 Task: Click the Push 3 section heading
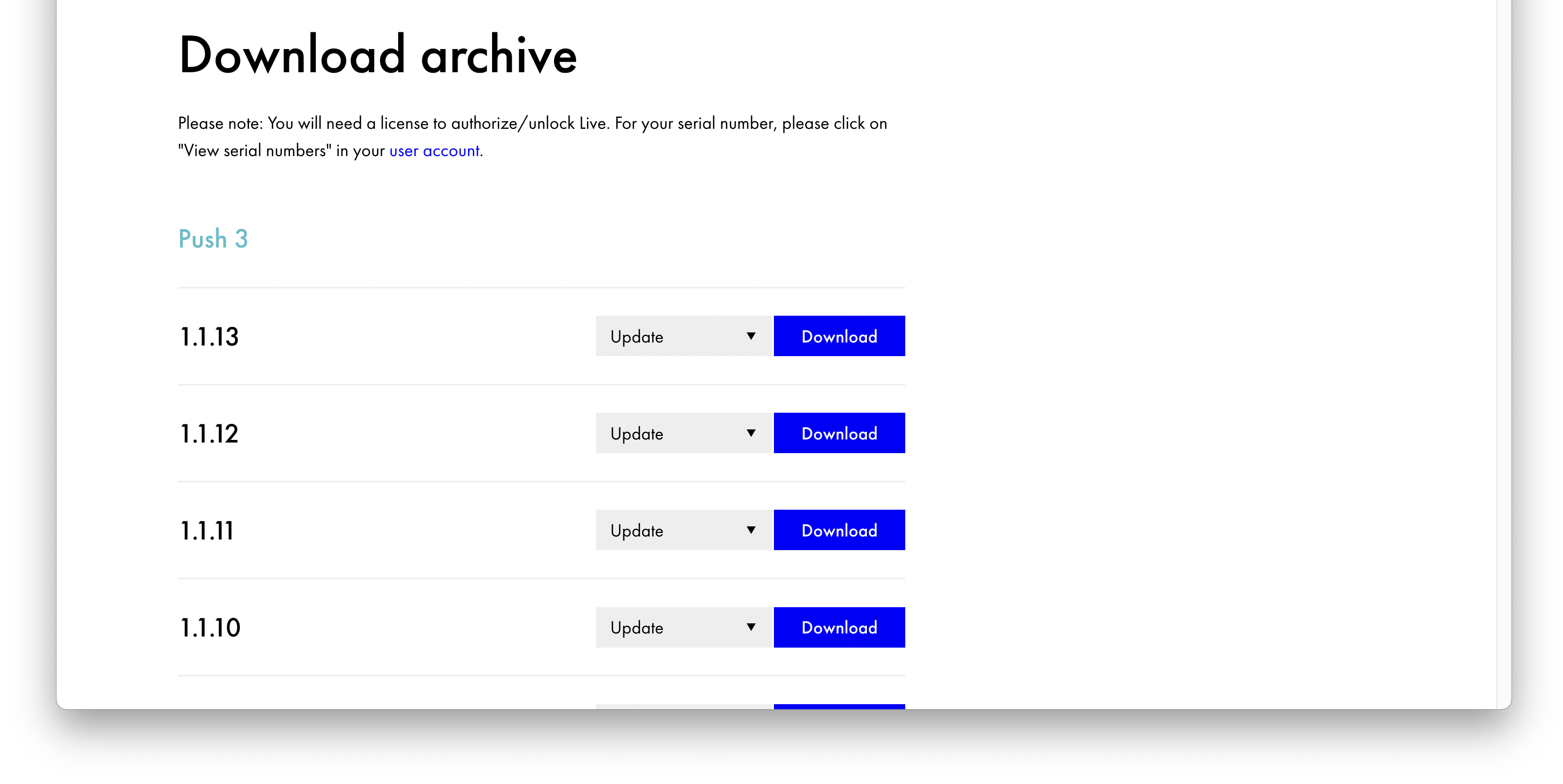pos(213,239)
